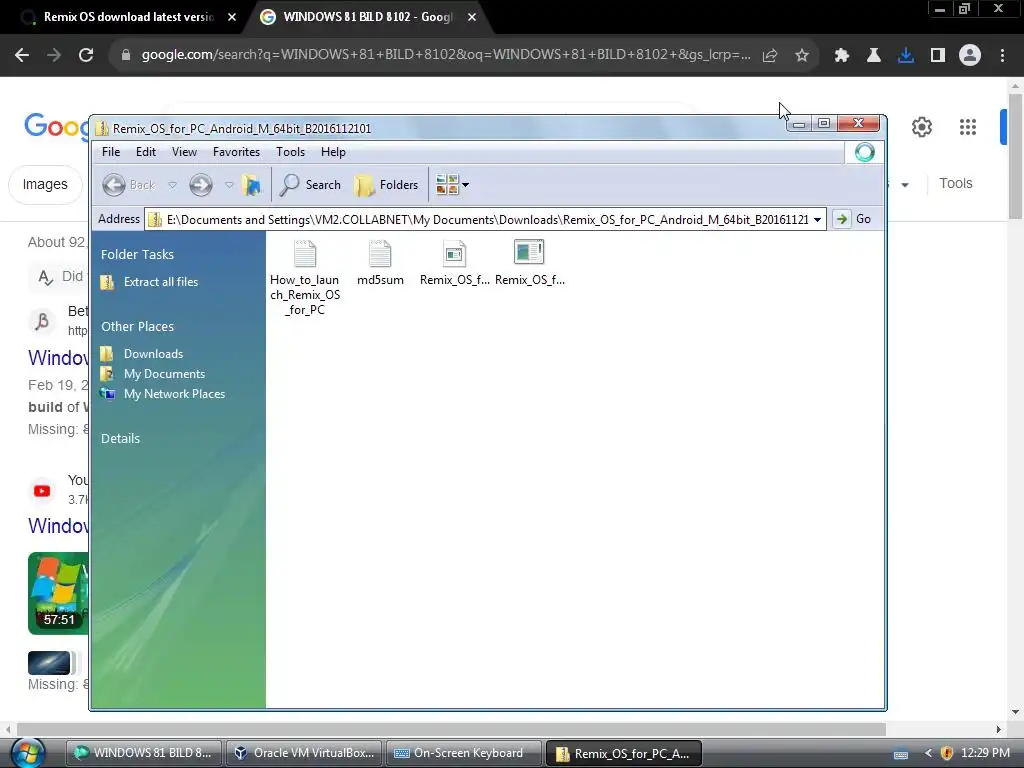
Task: Click the YouTube result icon
Action: point(42,490)
